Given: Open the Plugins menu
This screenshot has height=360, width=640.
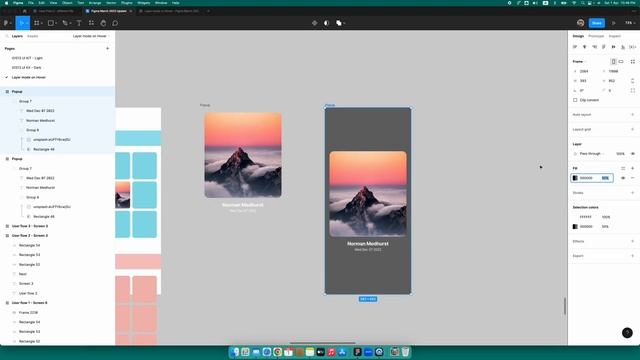Looking at the screenshot, I should [x=127, y=3].
